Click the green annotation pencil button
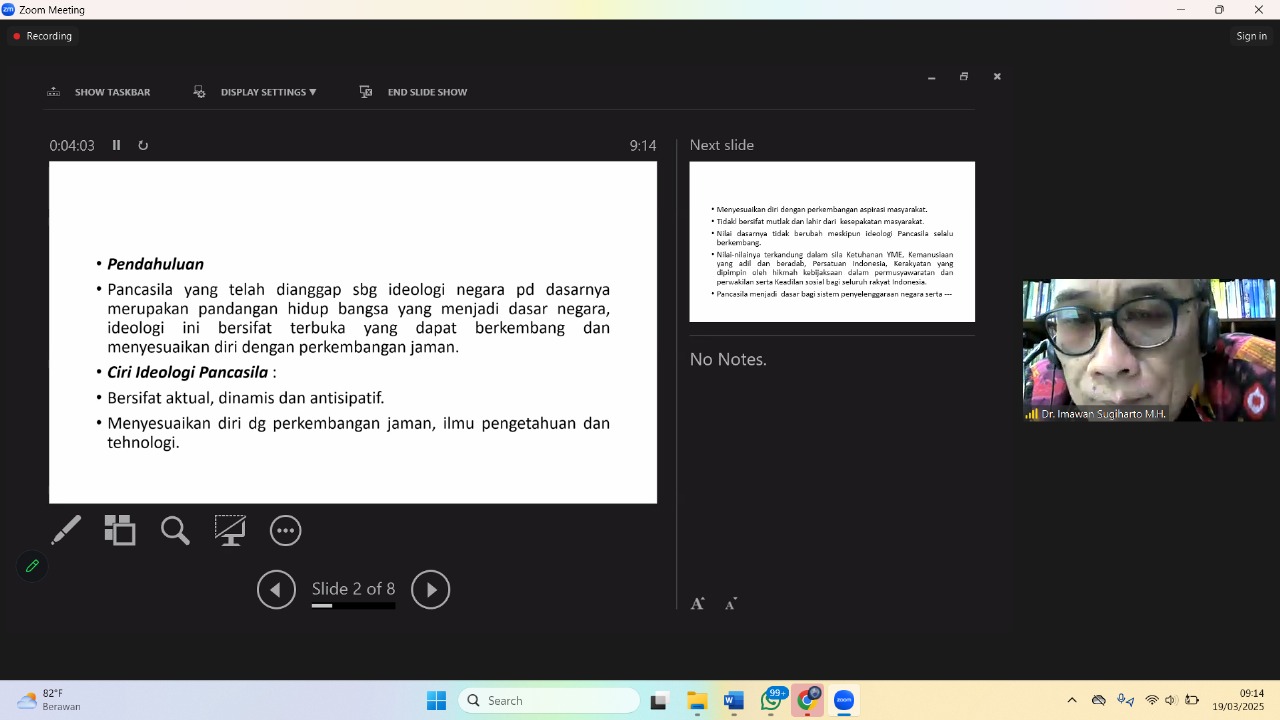 (x=32, y=566)
